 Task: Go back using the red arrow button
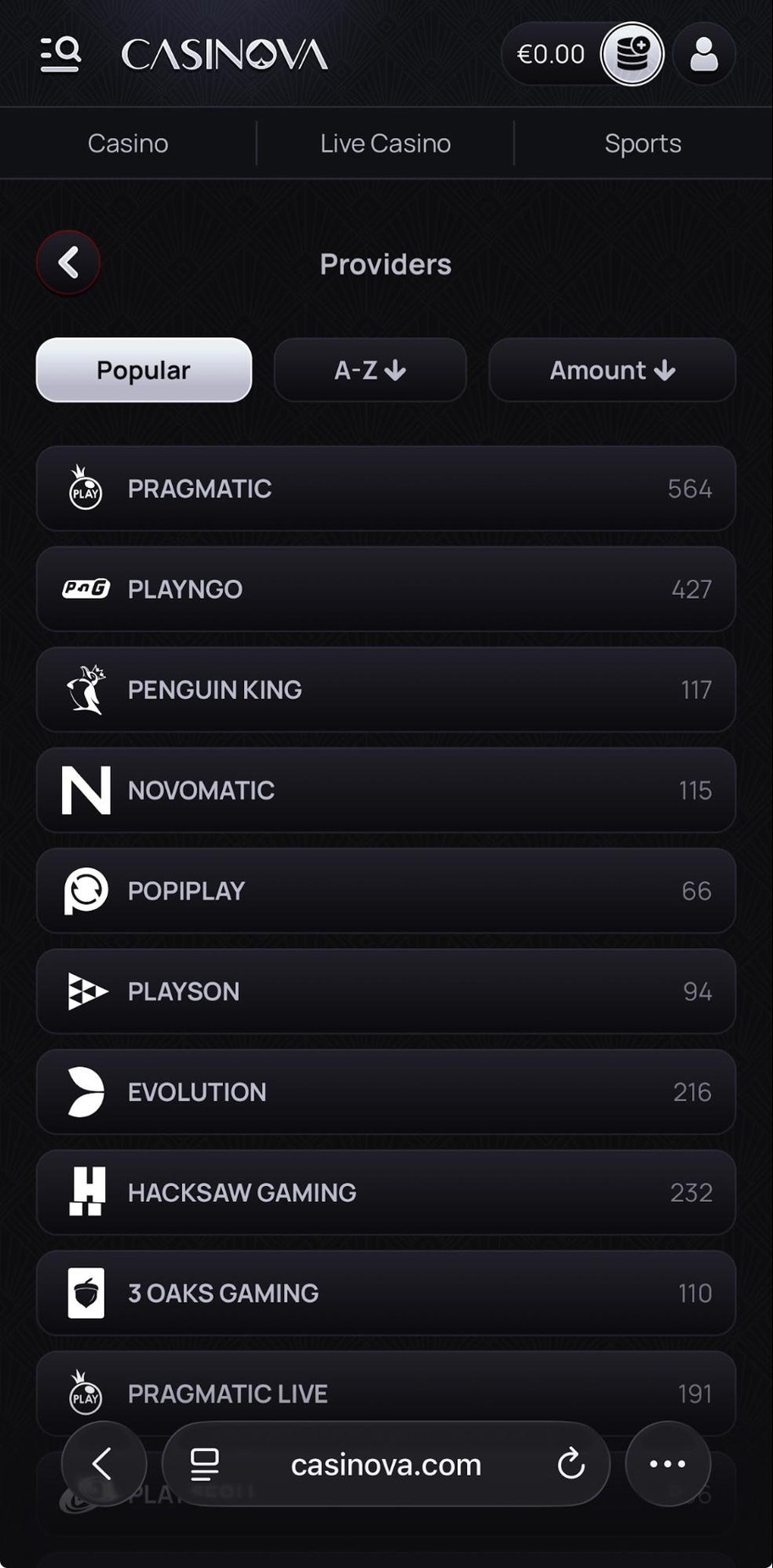pyautogui.click(x=69, y=263)
